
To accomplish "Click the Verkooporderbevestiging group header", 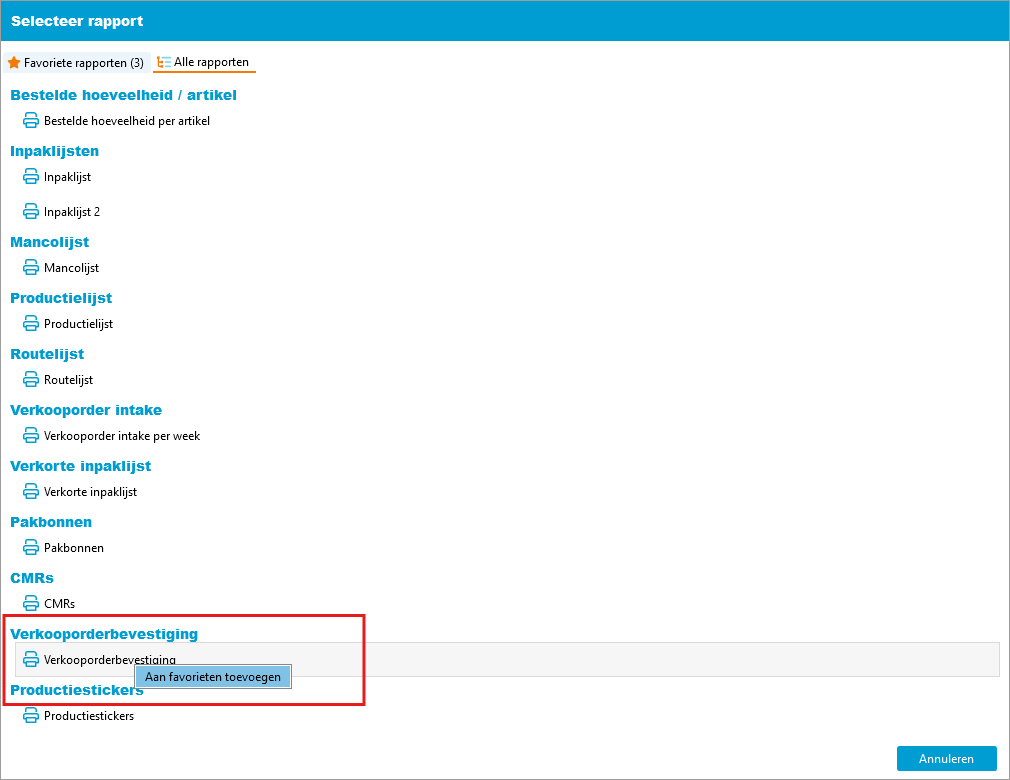I will tap(104, 634).
